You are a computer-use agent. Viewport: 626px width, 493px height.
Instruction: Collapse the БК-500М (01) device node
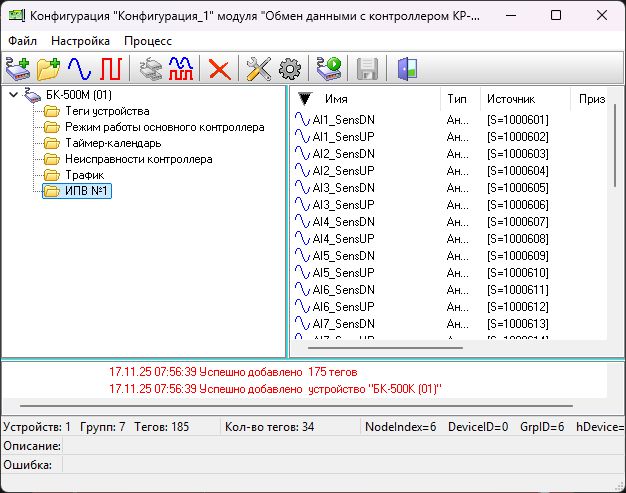pyautogui.click(x=13, y=95)
